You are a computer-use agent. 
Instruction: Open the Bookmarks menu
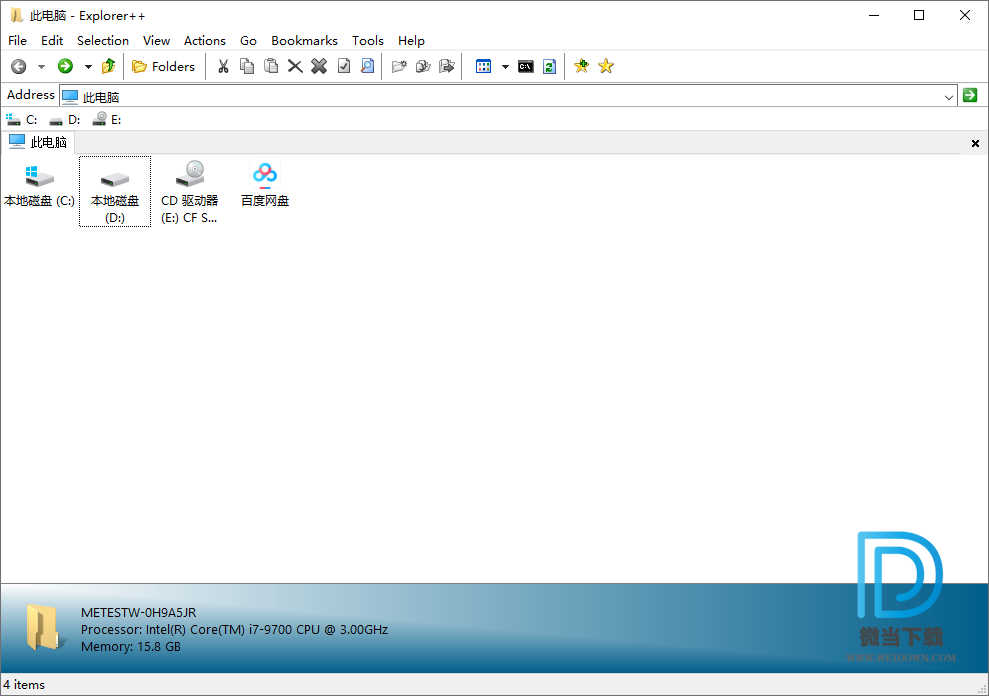click(x=304, y=41)
